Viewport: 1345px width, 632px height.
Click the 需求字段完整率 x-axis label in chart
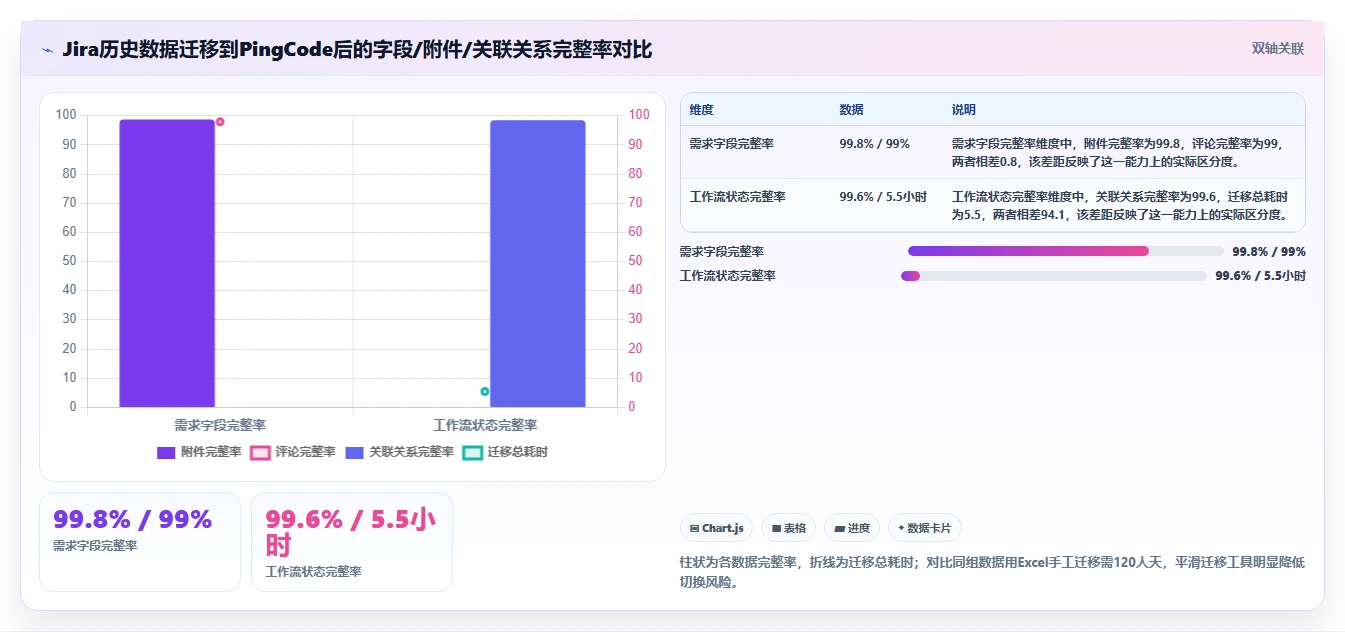(x=220, y=425)
